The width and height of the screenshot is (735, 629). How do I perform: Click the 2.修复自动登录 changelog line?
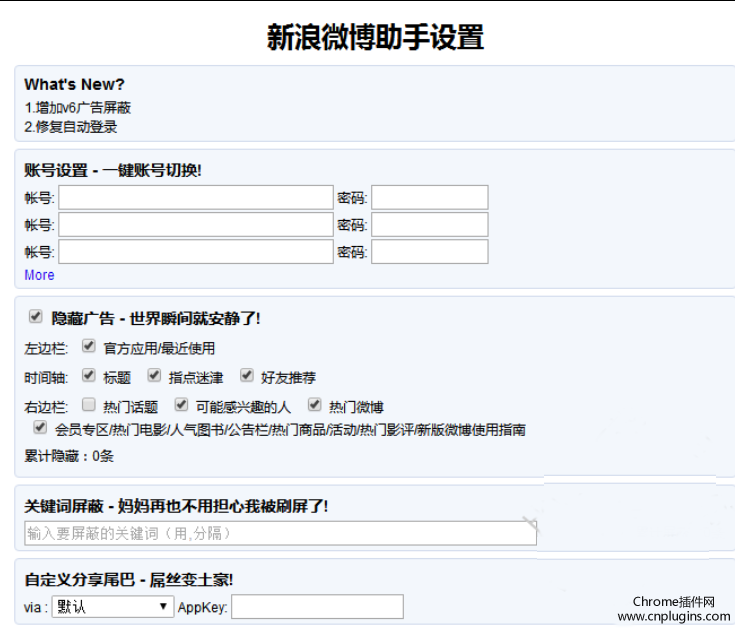click(71, 127)
